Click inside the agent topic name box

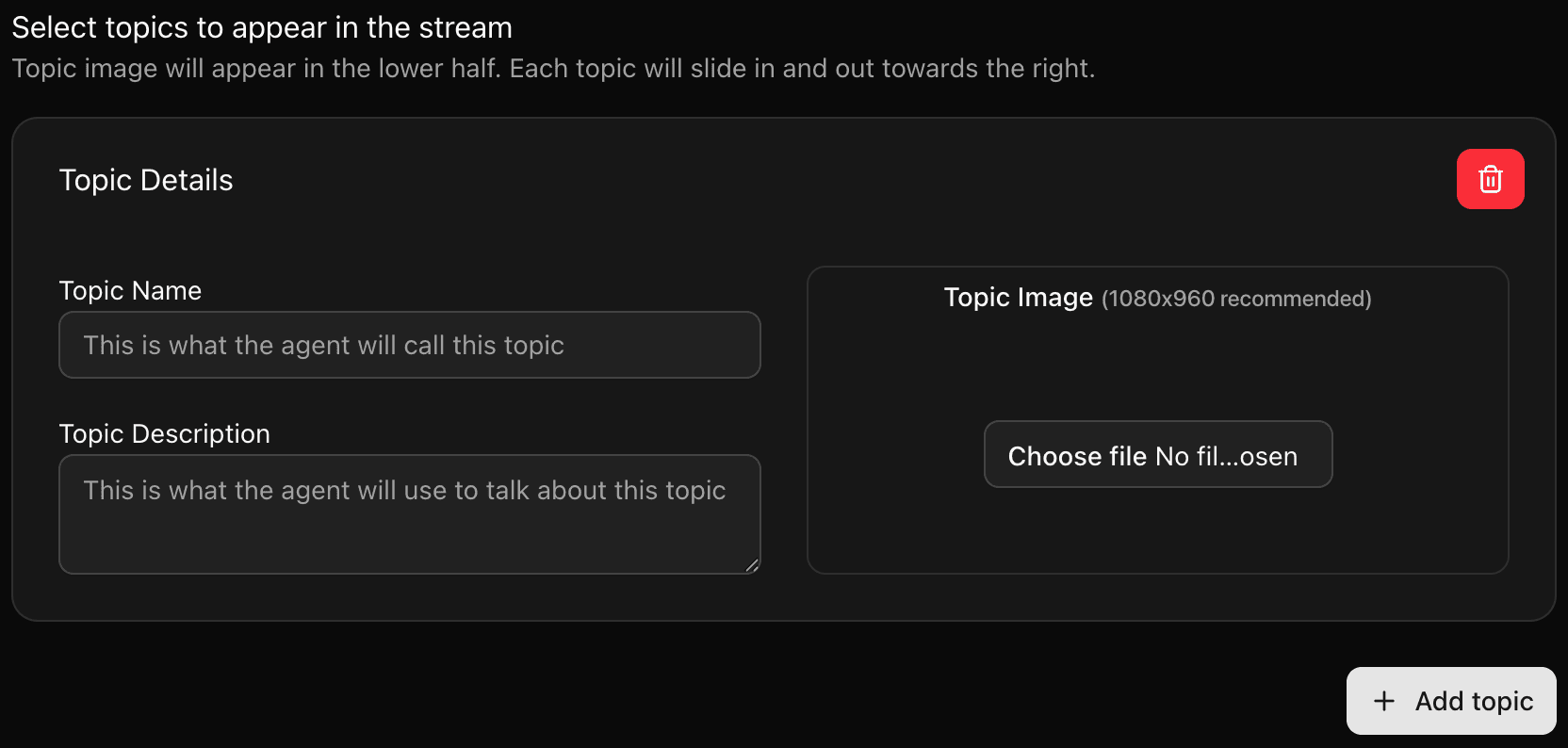click(409, 345)
